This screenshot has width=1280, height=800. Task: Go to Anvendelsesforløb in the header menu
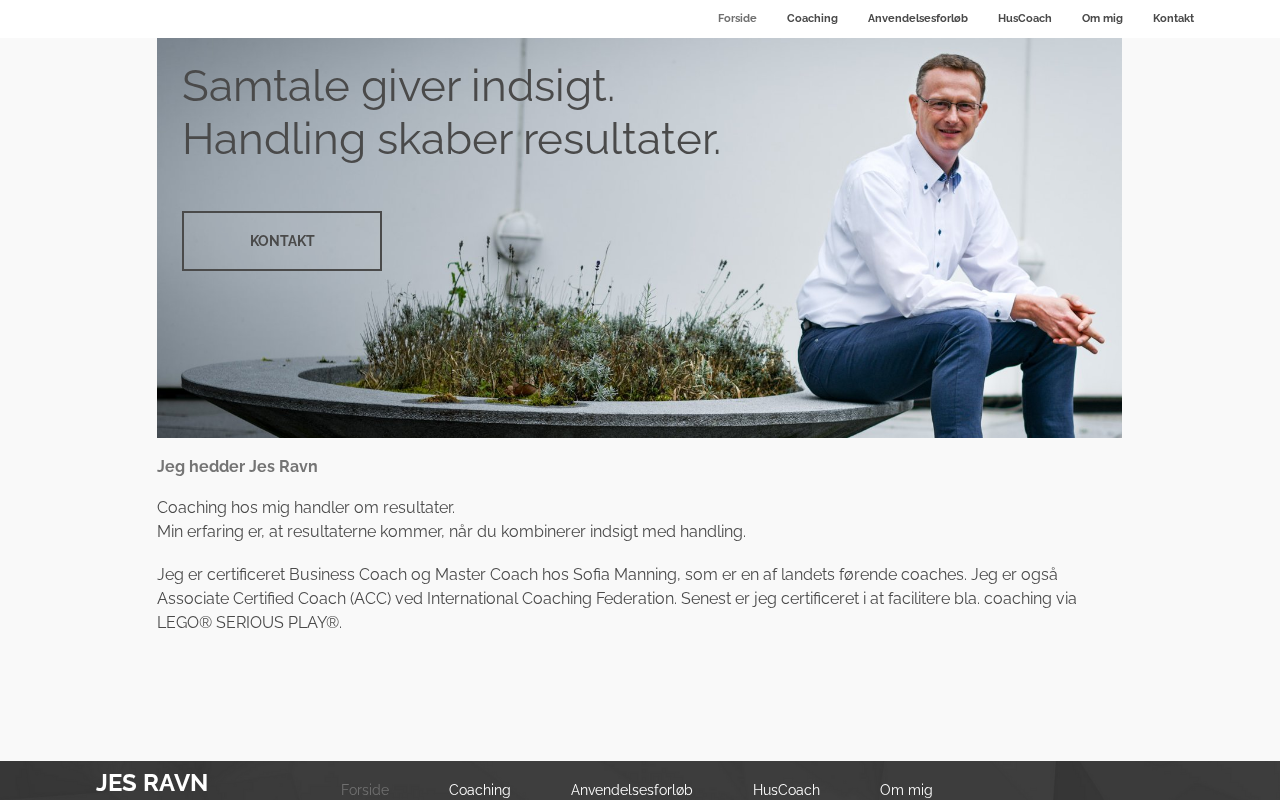click(x=917, y=18)
